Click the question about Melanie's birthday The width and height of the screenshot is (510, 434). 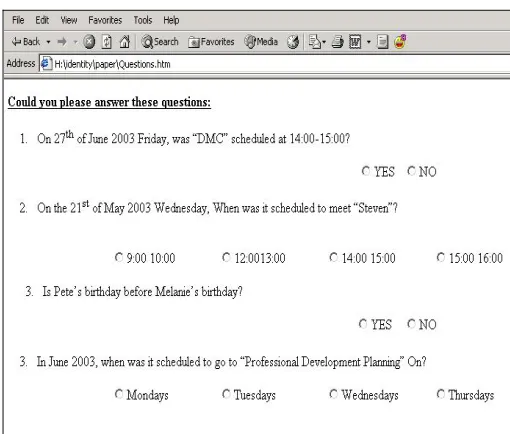click(x=142, y=292)
